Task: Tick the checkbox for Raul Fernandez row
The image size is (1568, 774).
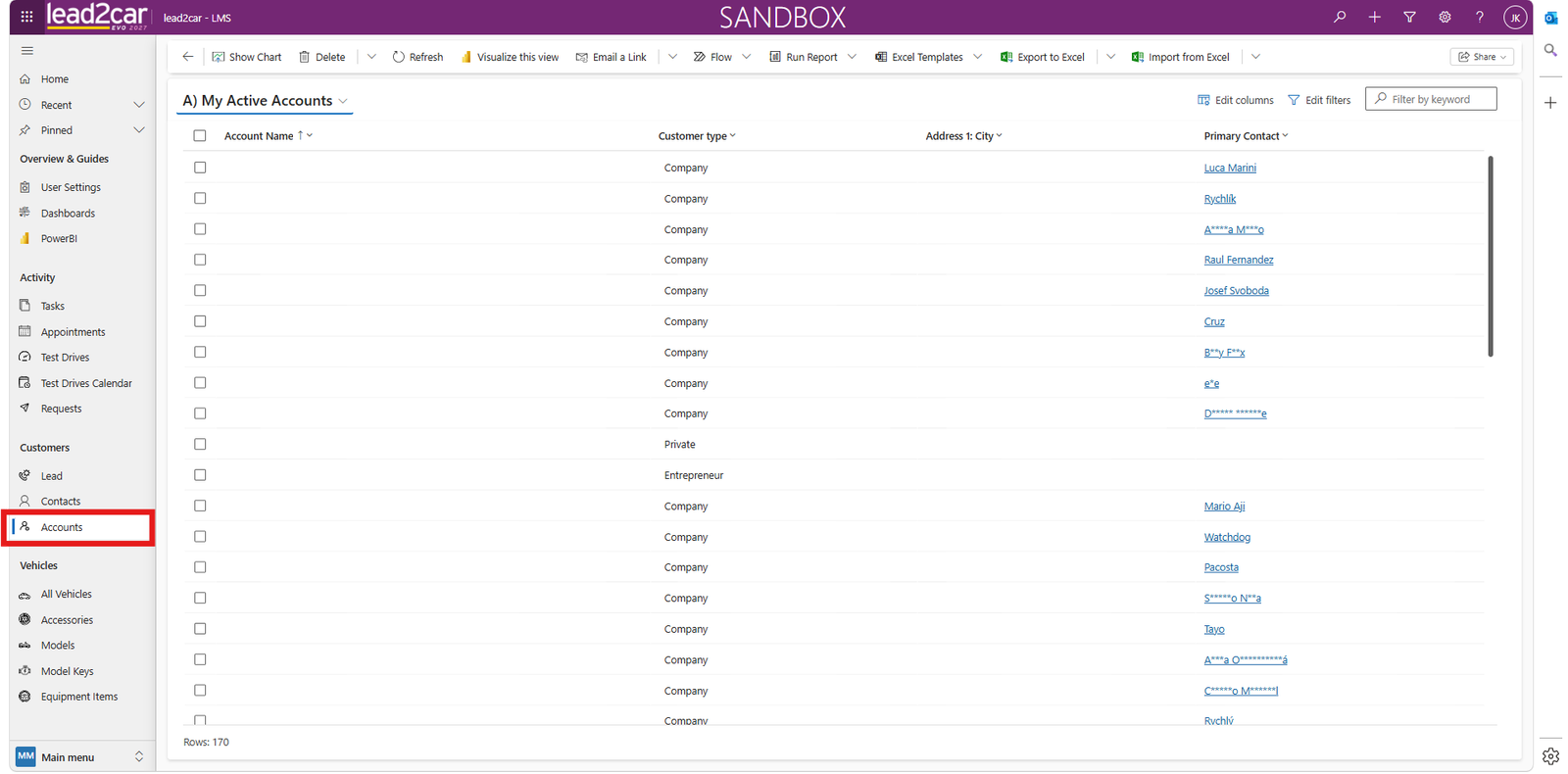Action: [x=200, y=260]
